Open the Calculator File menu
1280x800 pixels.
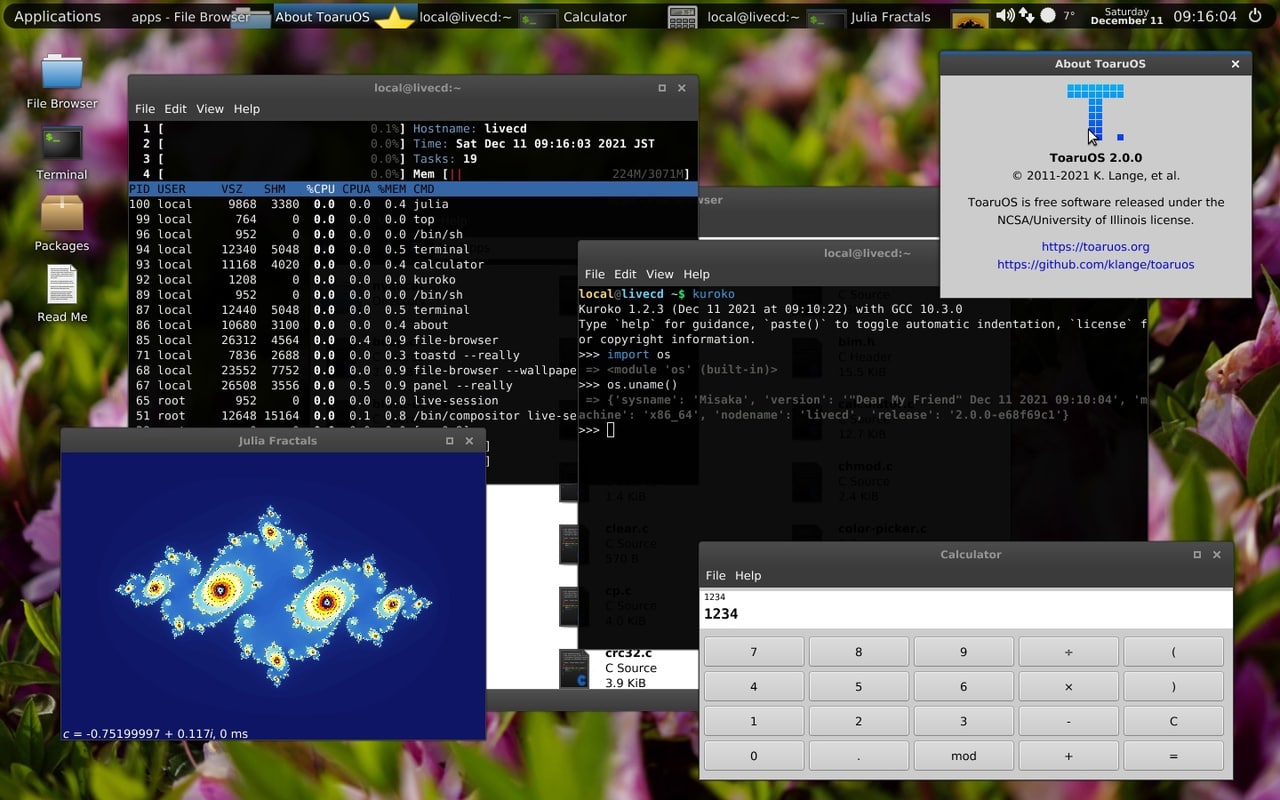click(x=715, y=575)
